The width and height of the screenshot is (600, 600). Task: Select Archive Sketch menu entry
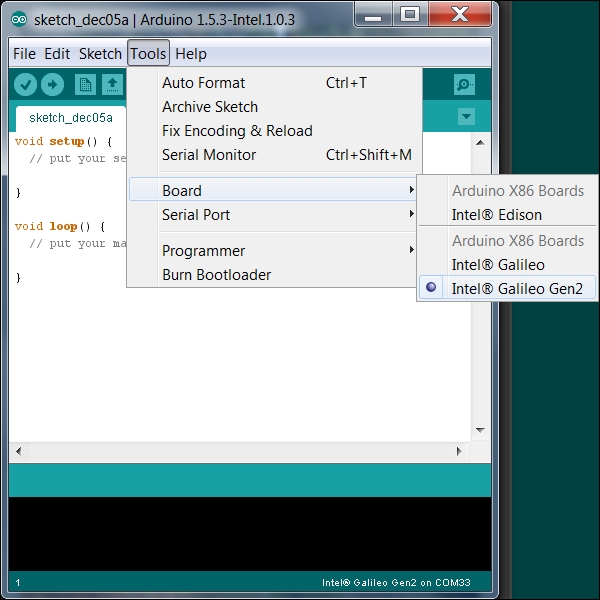(x=273, y=107)
